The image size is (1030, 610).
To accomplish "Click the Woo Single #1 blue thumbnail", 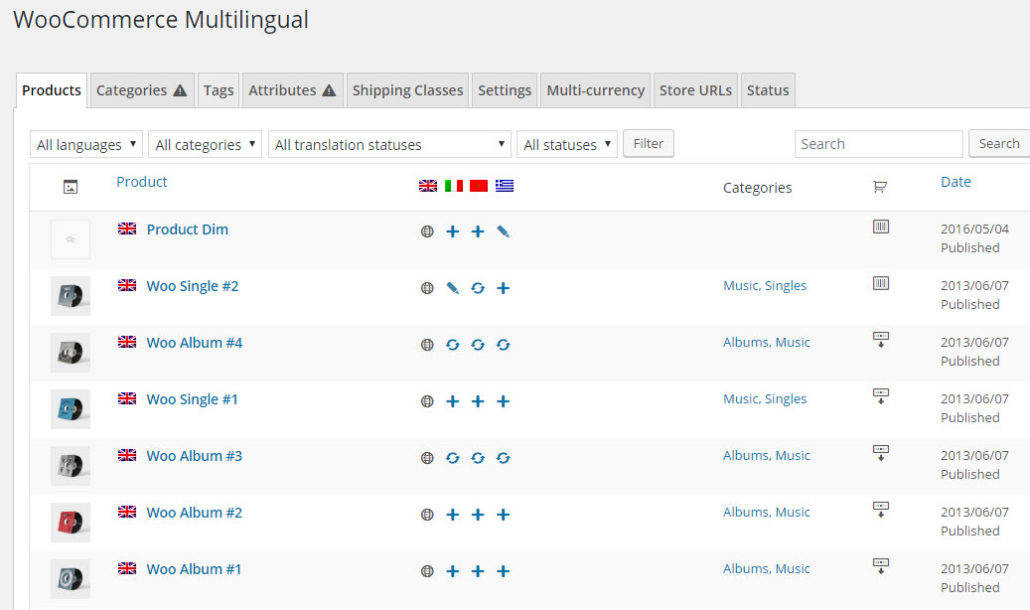I will 70,409.
